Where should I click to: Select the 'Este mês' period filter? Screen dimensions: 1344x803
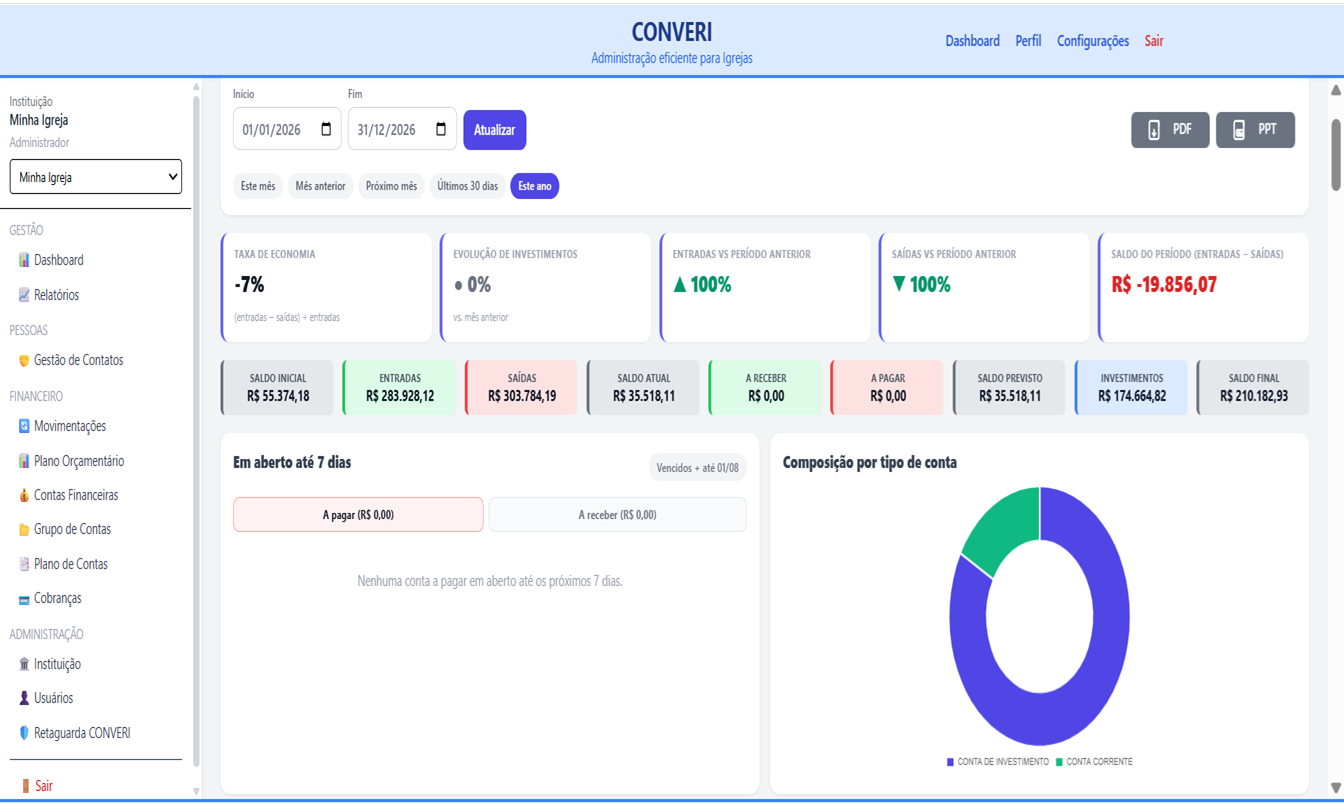pos(258,186)
